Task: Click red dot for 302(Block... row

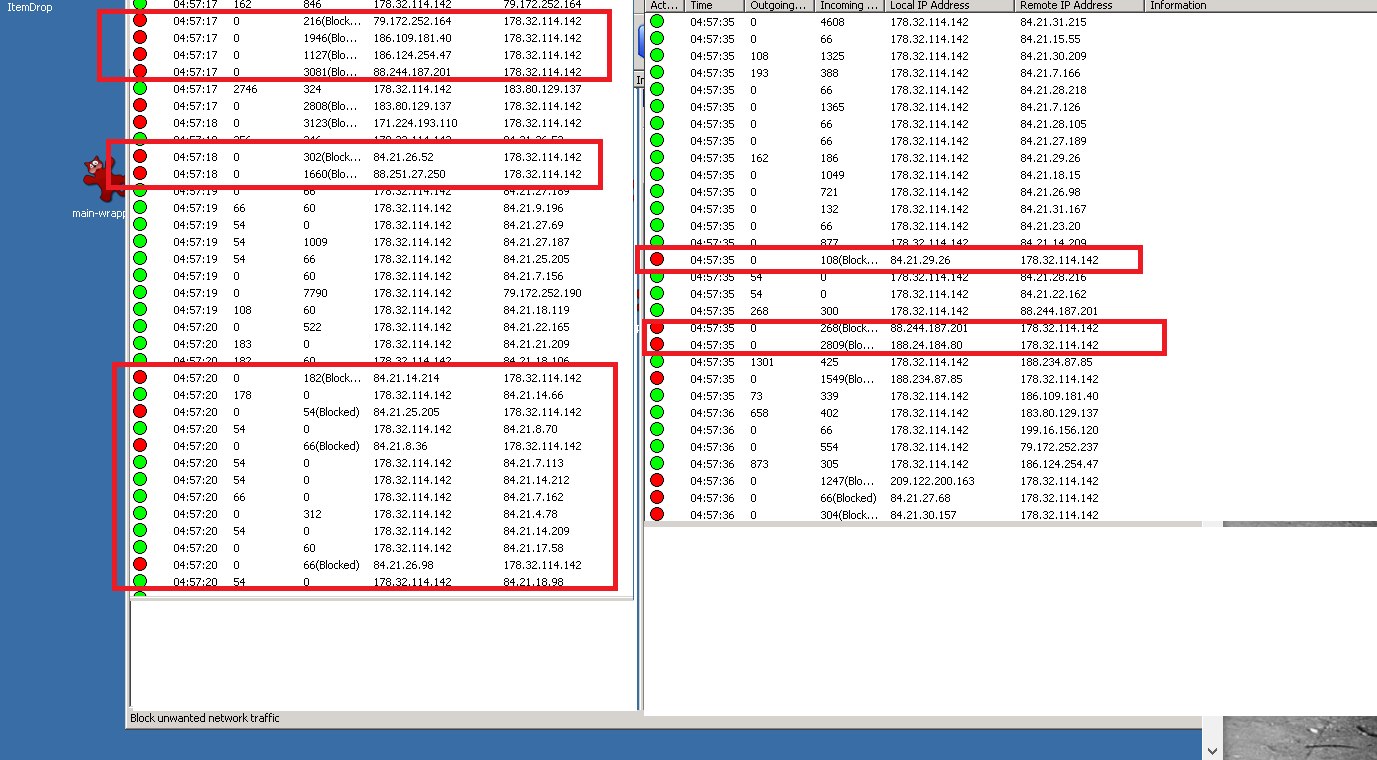Action: pyautogui.click(x=140, y=156)
